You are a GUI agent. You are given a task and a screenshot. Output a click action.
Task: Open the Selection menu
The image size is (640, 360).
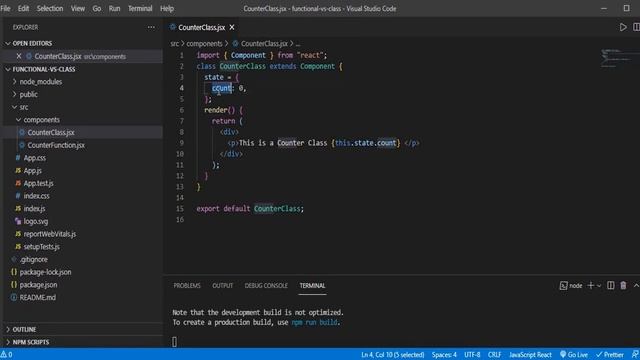tap(50, 9)
